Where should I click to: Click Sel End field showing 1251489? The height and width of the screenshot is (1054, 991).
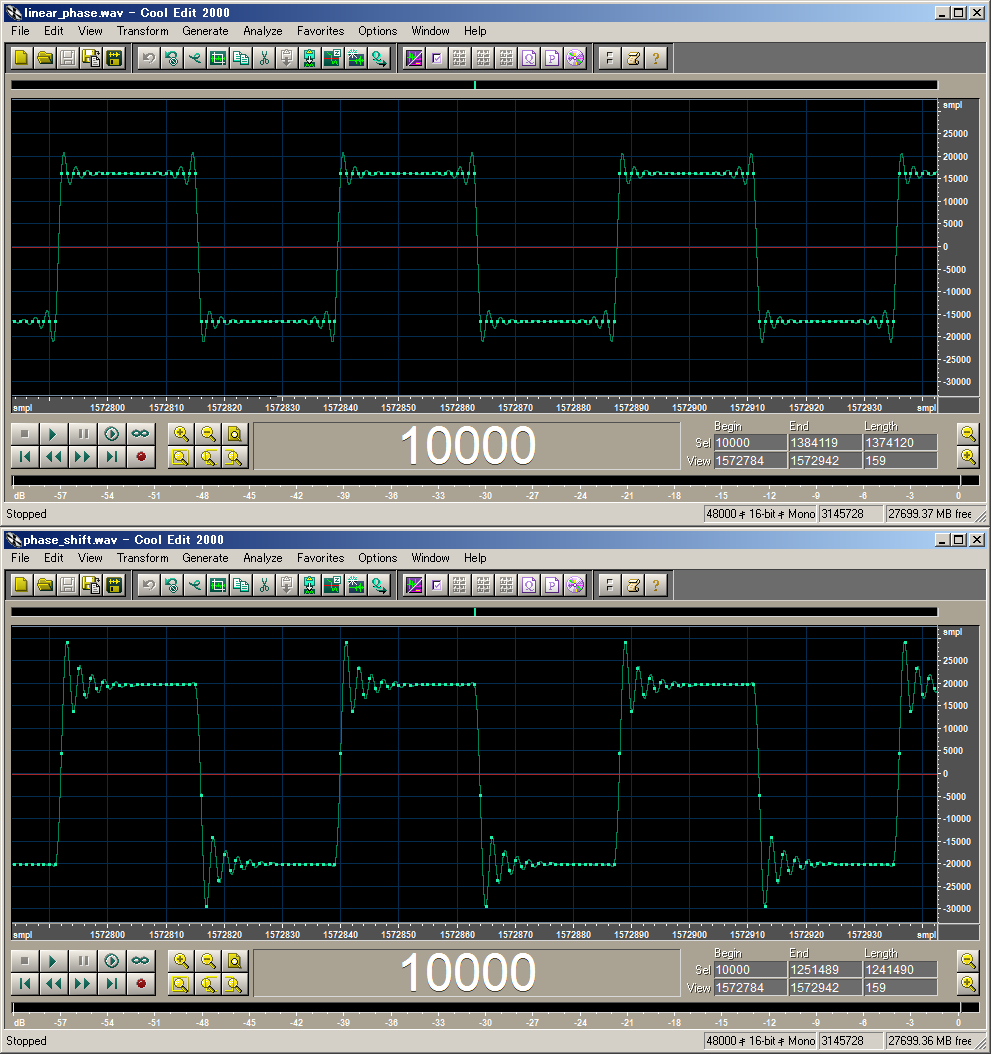point(825,970)
